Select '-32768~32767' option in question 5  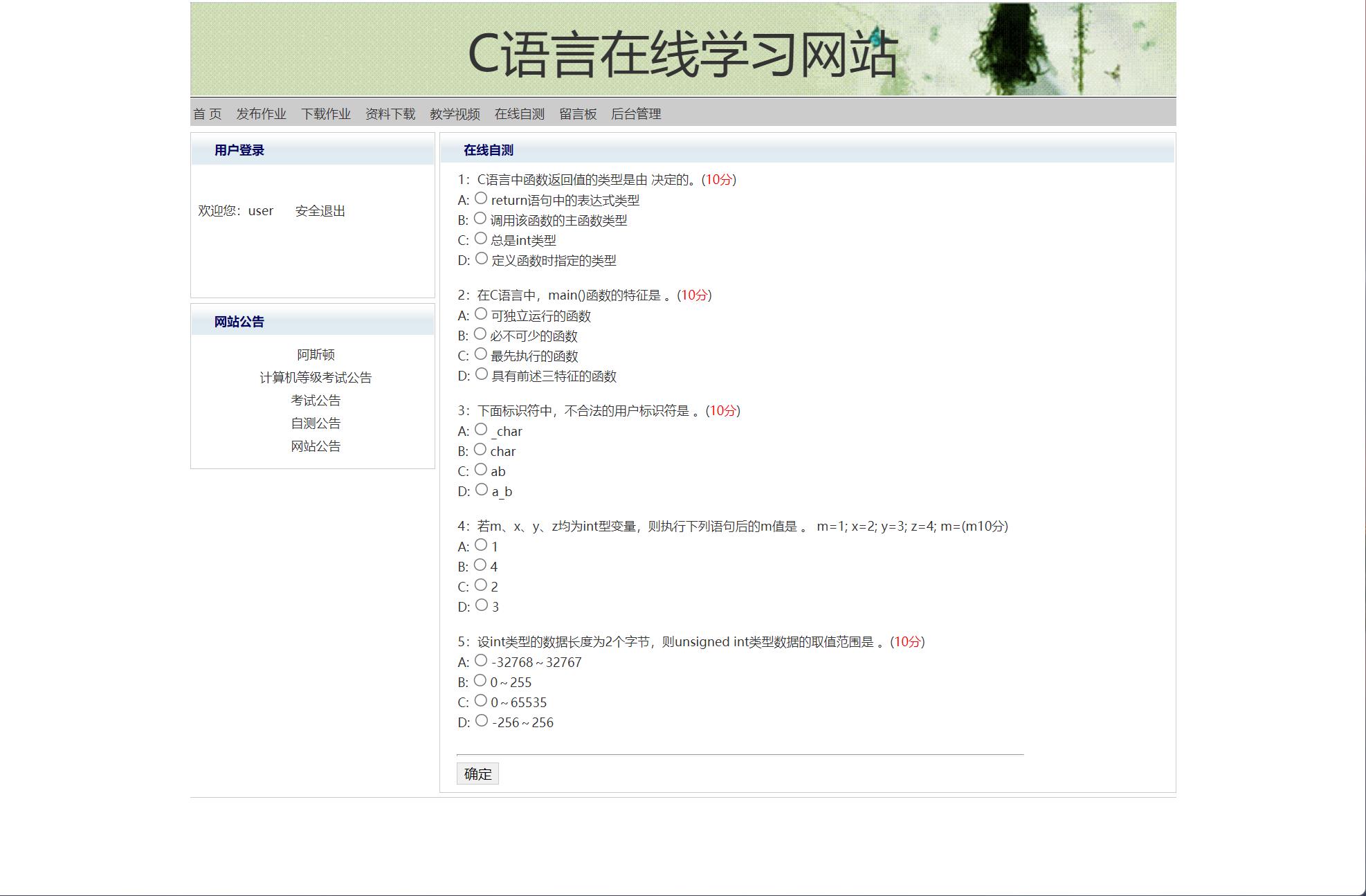(x=481, y=661)
